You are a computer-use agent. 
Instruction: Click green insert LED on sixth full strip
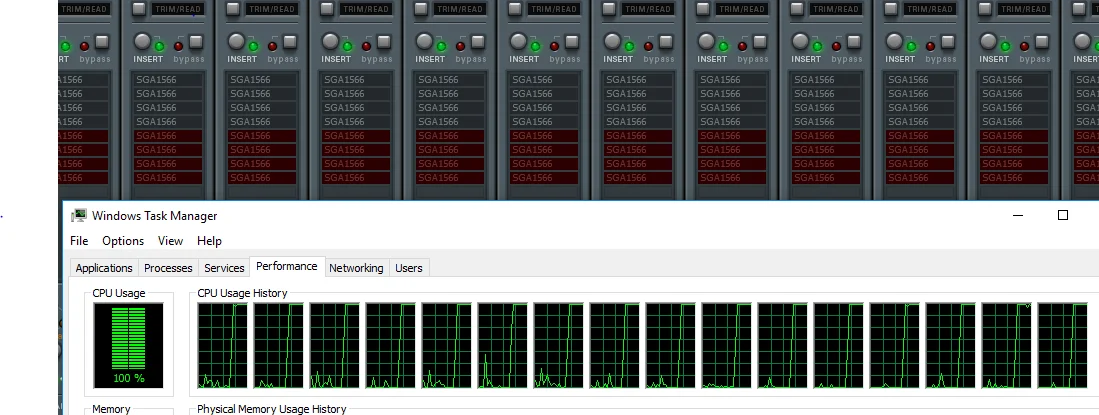[629, 46]
